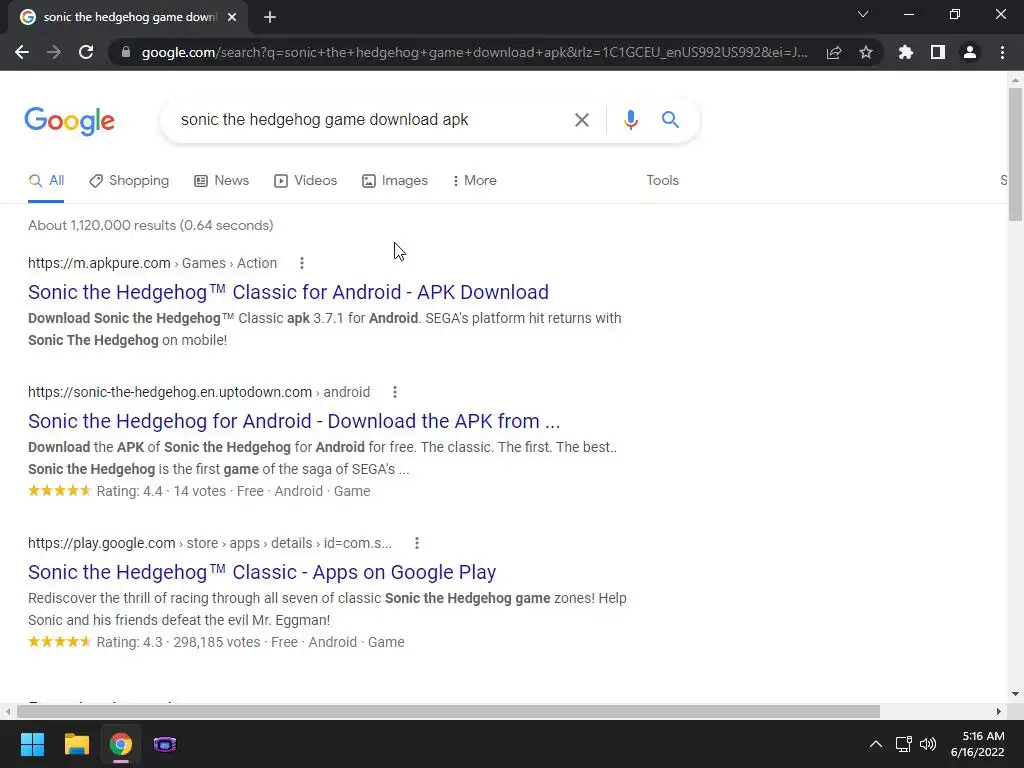Open a new browser tab
Image resolution: width=1024 pixels, height=768 pixels.
pos(270,17)
